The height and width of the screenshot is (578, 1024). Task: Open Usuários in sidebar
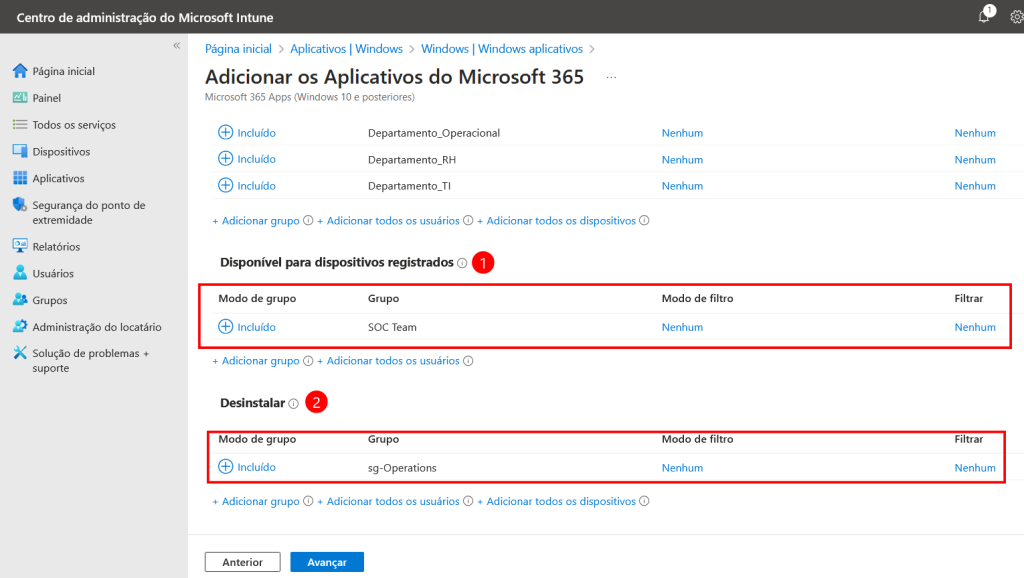click(x=53, y=274)
